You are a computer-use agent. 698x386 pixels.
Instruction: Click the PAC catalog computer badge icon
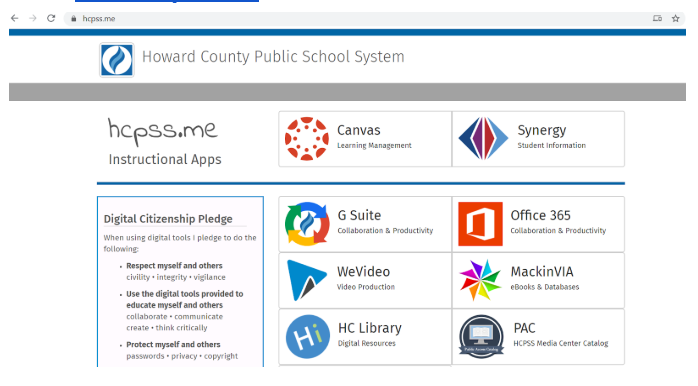pos(481,337)
